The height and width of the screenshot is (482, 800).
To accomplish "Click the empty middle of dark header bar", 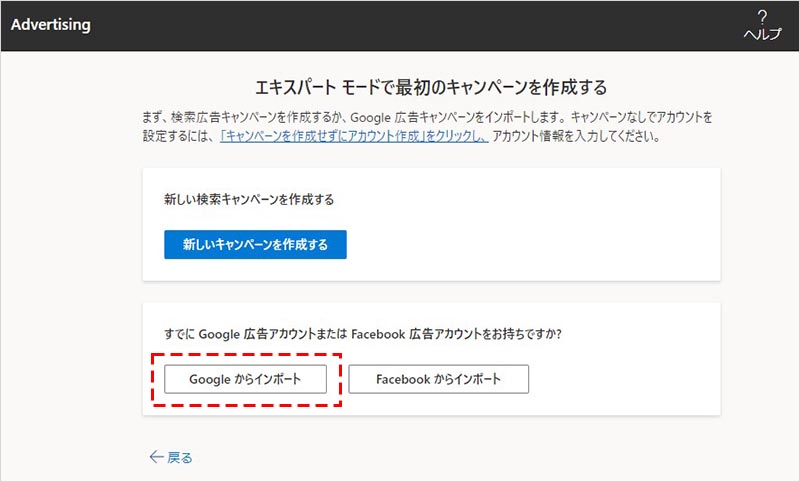I will (400, 25).
